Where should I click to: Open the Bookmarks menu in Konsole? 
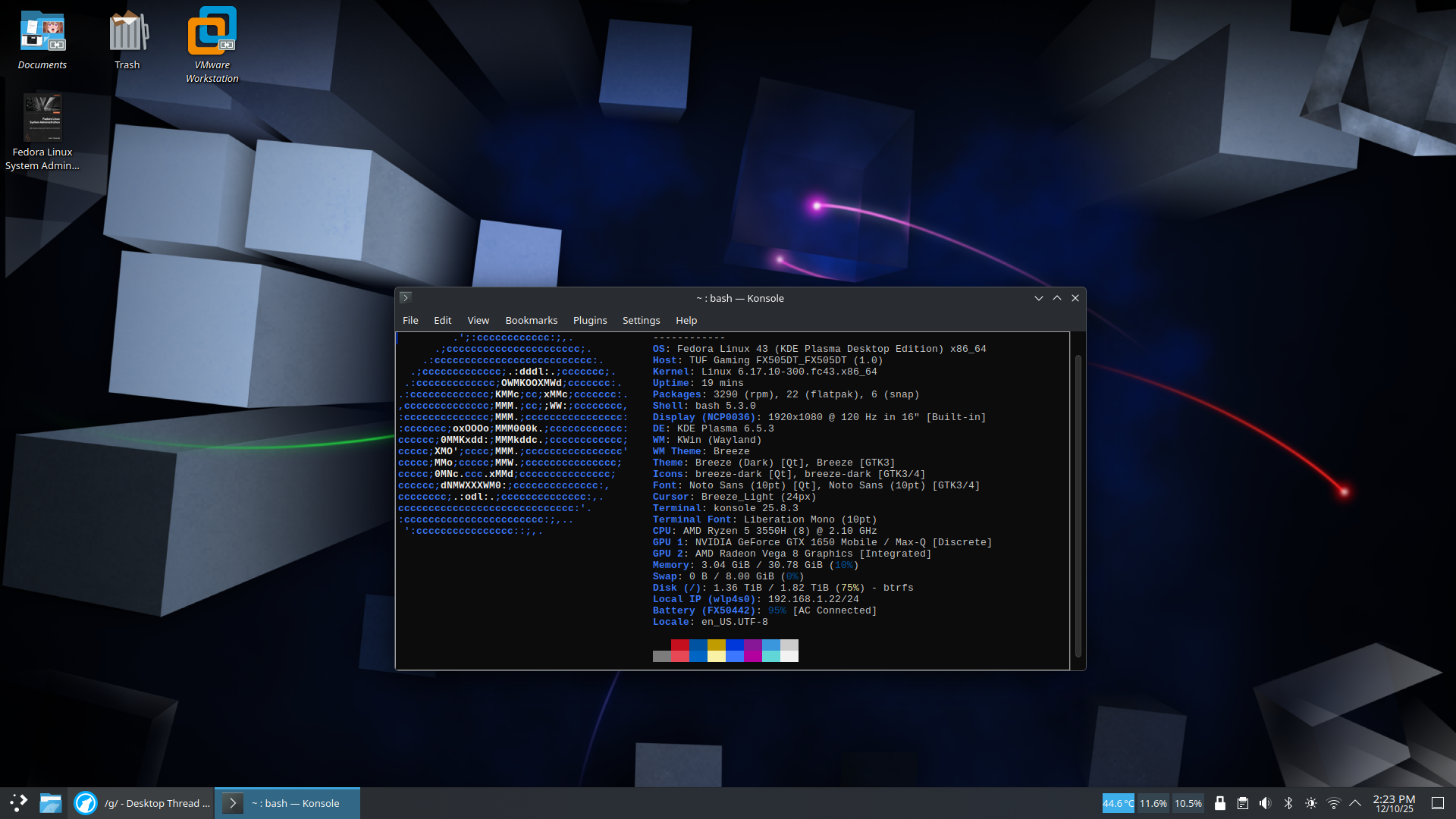(531, 320)
